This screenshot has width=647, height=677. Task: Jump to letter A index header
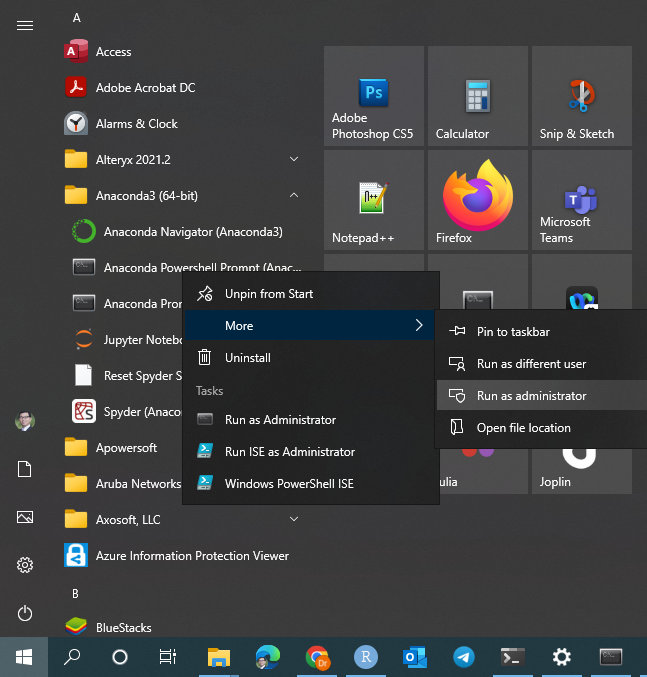click(x=76, y=18)
